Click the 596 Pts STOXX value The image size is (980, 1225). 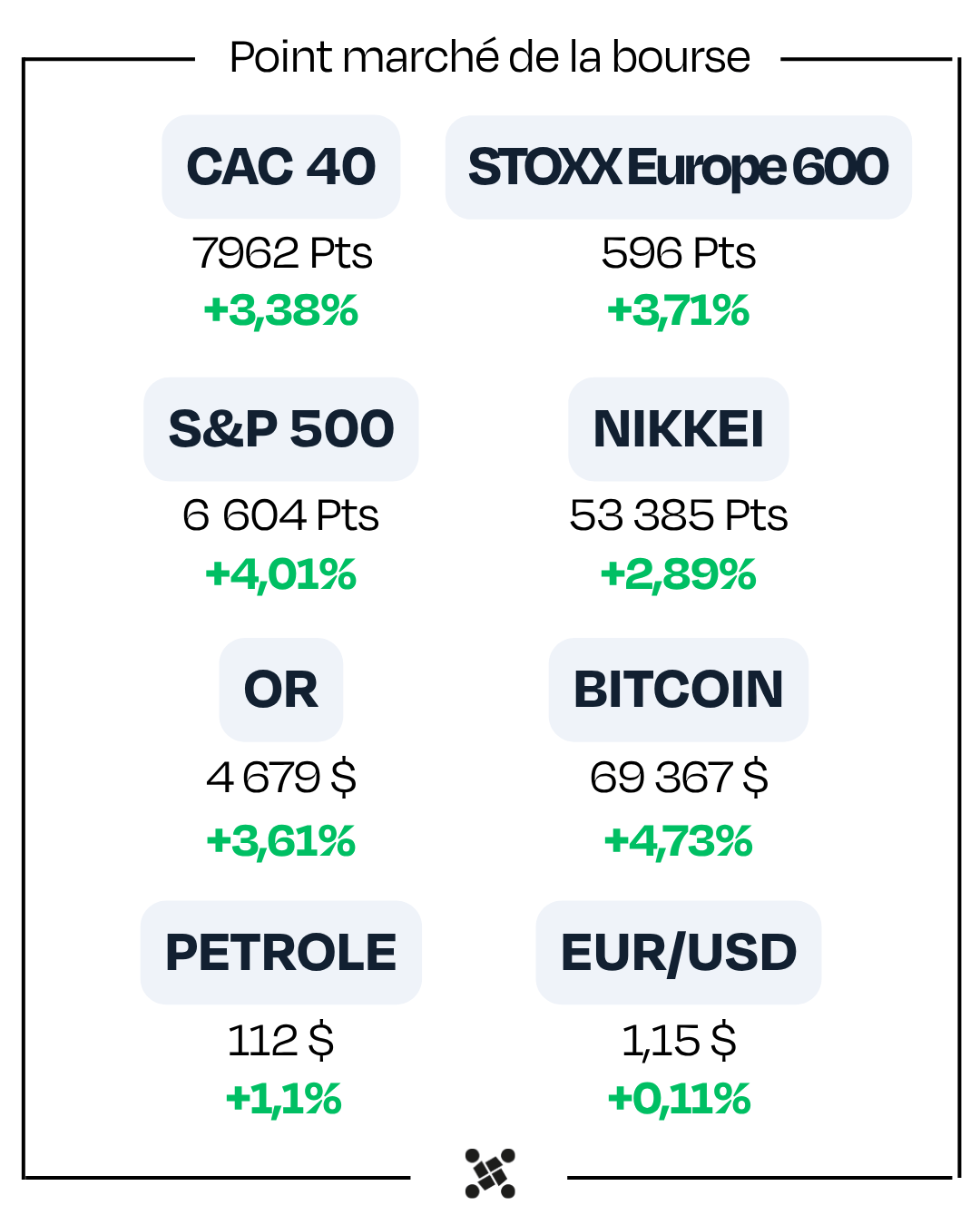(x=678, y=253)
